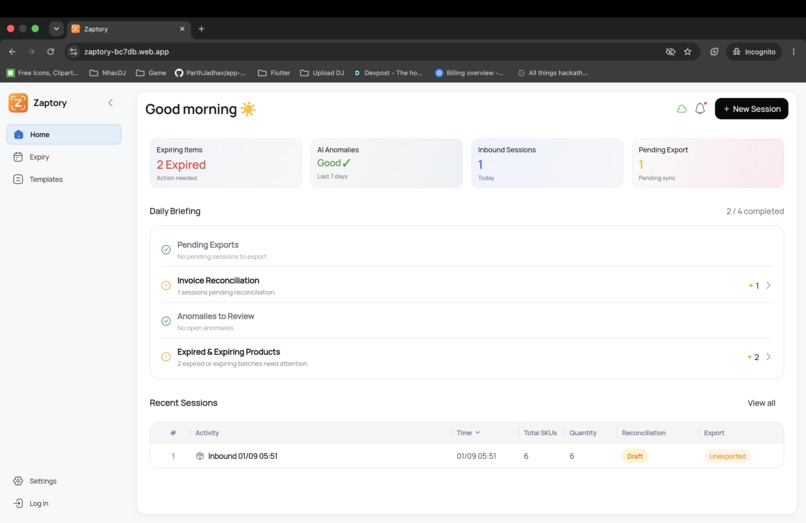
Task: Reload the page
Action: 50,51
